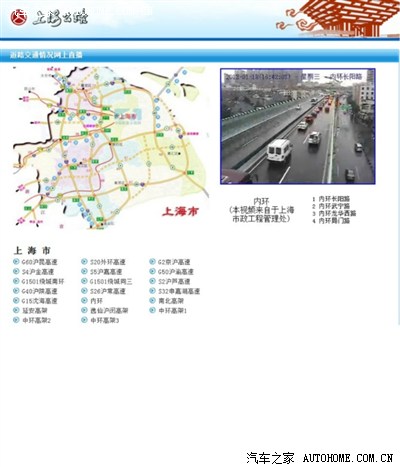This screenshot has height=467, width=400.
Task: Click the bullet icon beside G40沪陕高速
Action: [x=16, y=291]
